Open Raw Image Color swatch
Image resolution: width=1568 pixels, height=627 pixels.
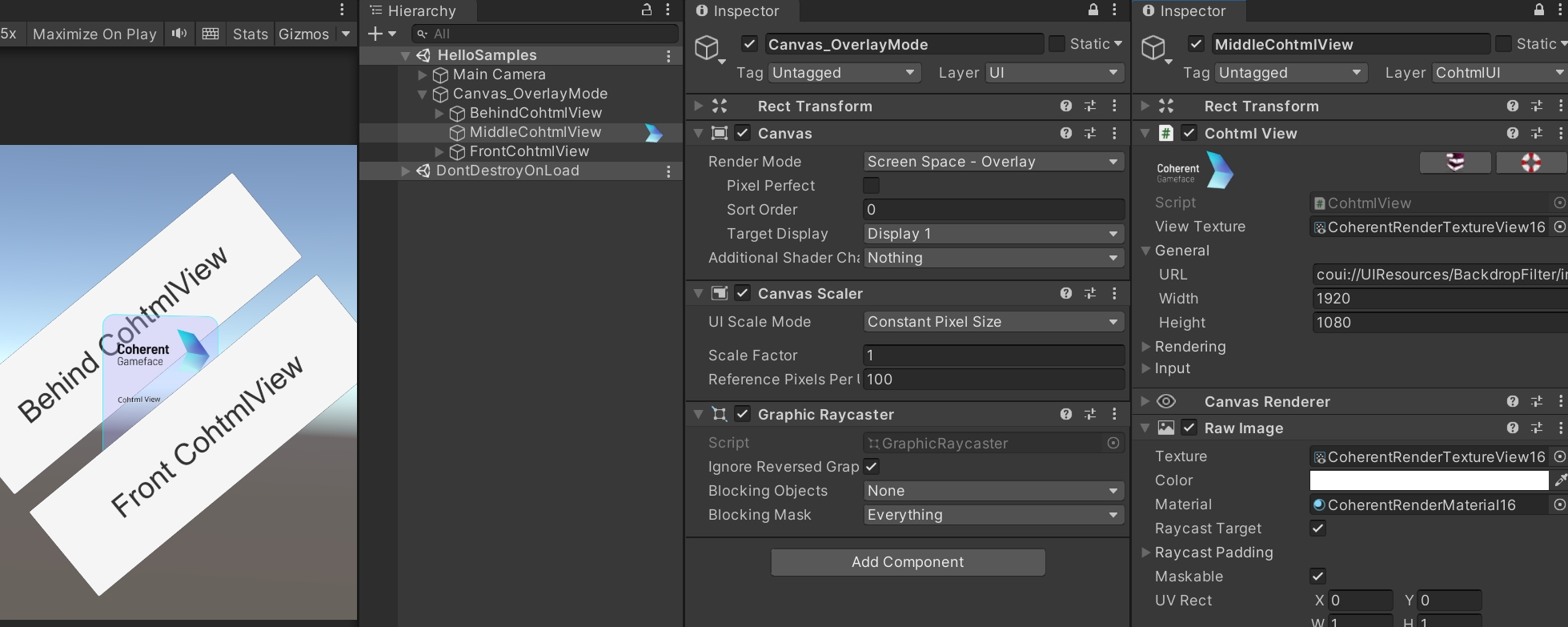pos(1429,480)
